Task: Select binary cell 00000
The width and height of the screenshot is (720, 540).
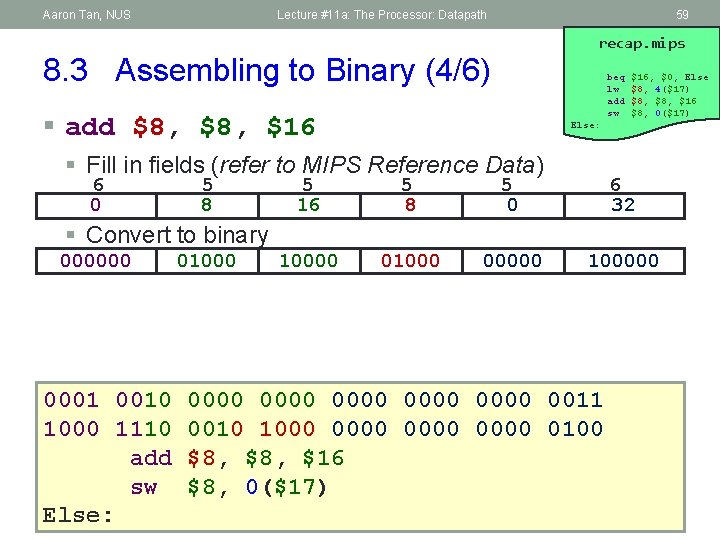Action: 513,261
